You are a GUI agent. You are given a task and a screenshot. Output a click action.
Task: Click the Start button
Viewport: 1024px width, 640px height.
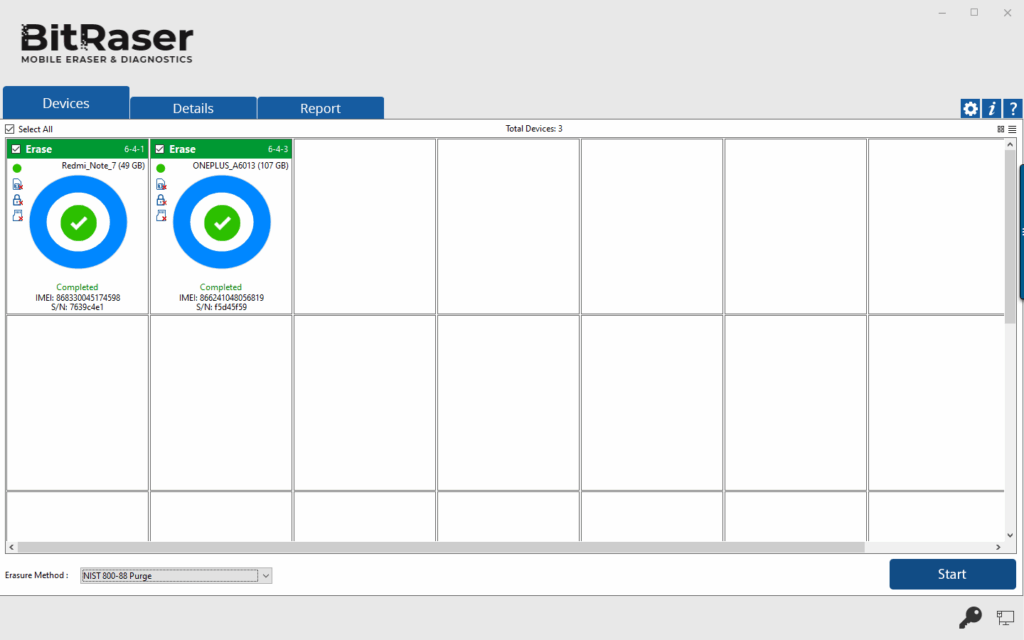[952, 574]
